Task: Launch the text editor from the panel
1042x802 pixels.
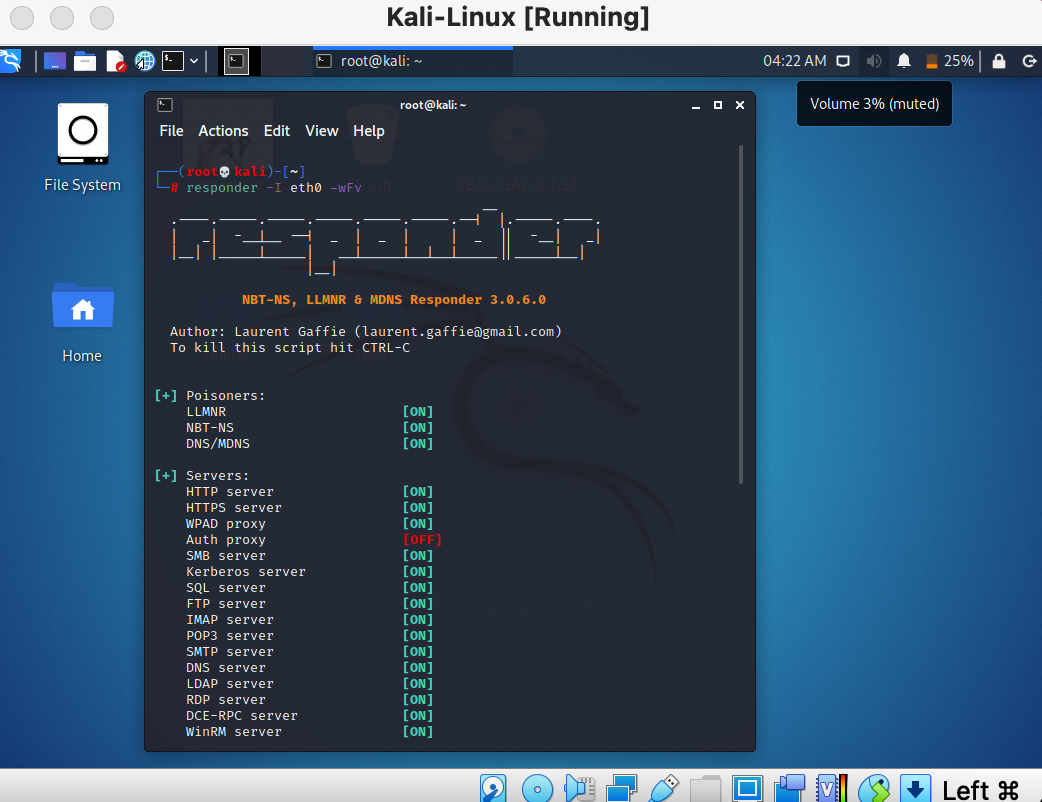Action: point(116,61)
